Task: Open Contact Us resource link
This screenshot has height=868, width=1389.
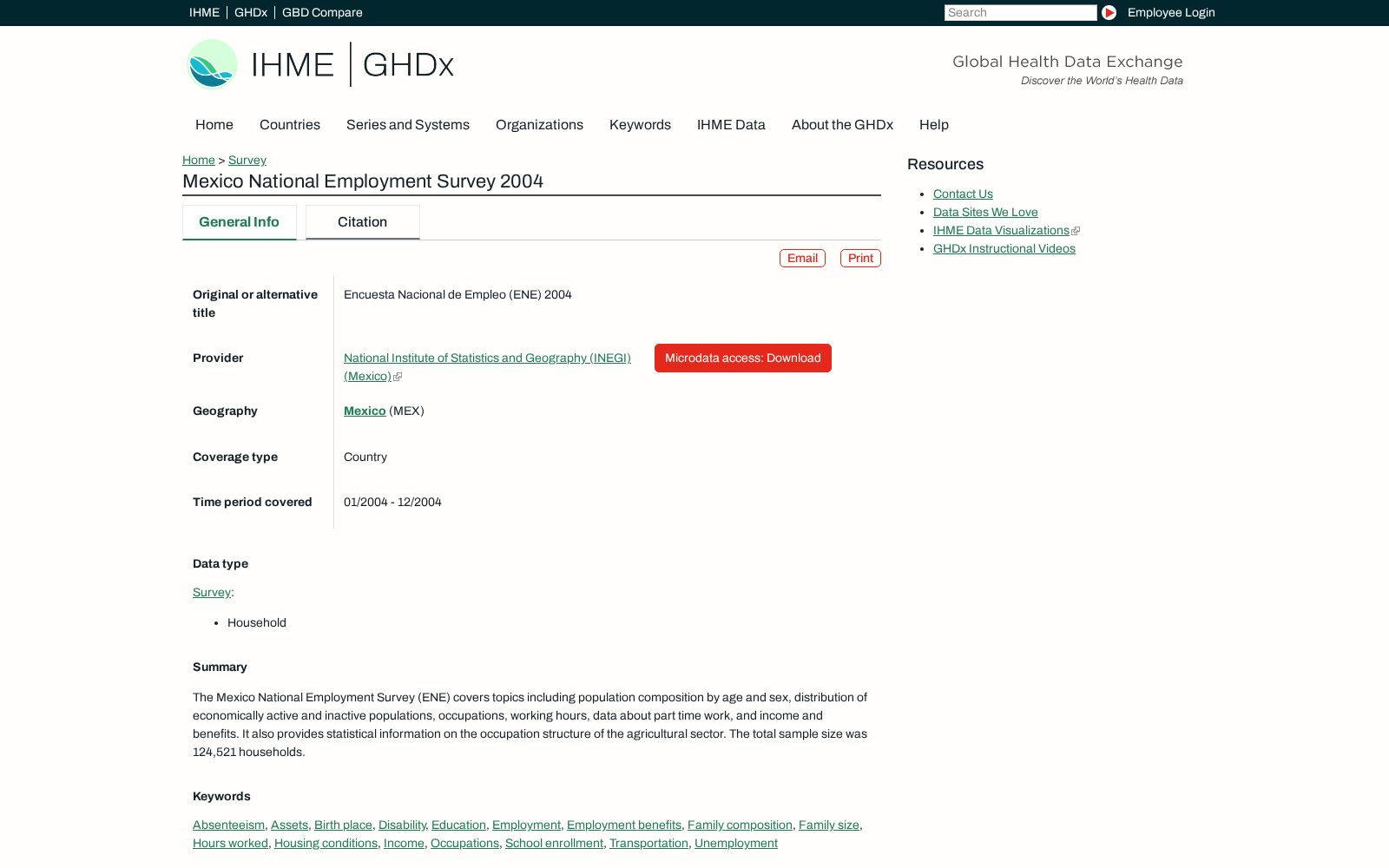Action: (963, 194)
